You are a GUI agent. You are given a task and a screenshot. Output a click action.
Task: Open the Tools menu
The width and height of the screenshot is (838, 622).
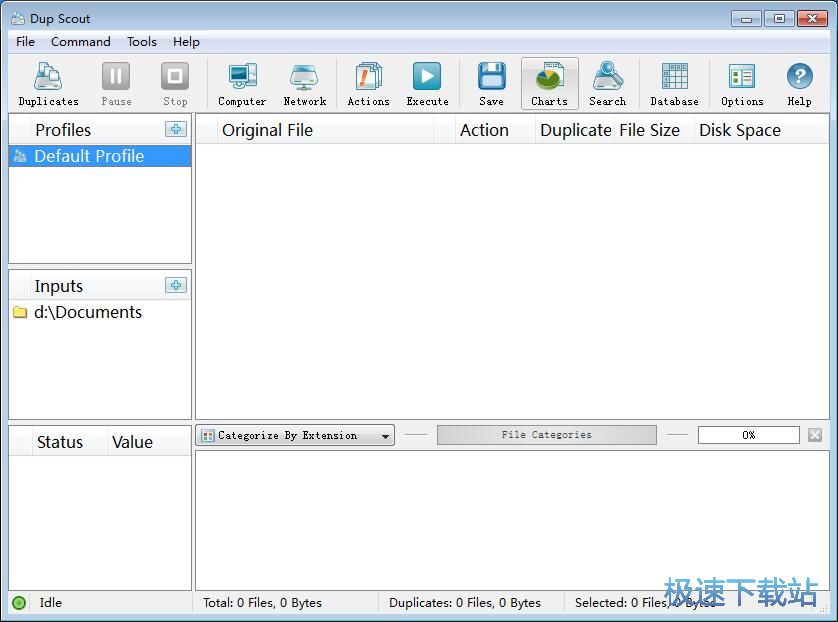pos(141,42)
